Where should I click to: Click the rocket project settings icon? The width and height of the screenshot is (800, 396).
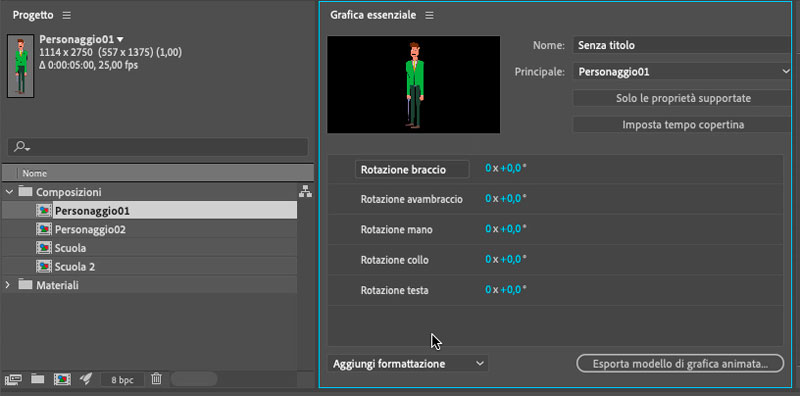coord(86,379)
